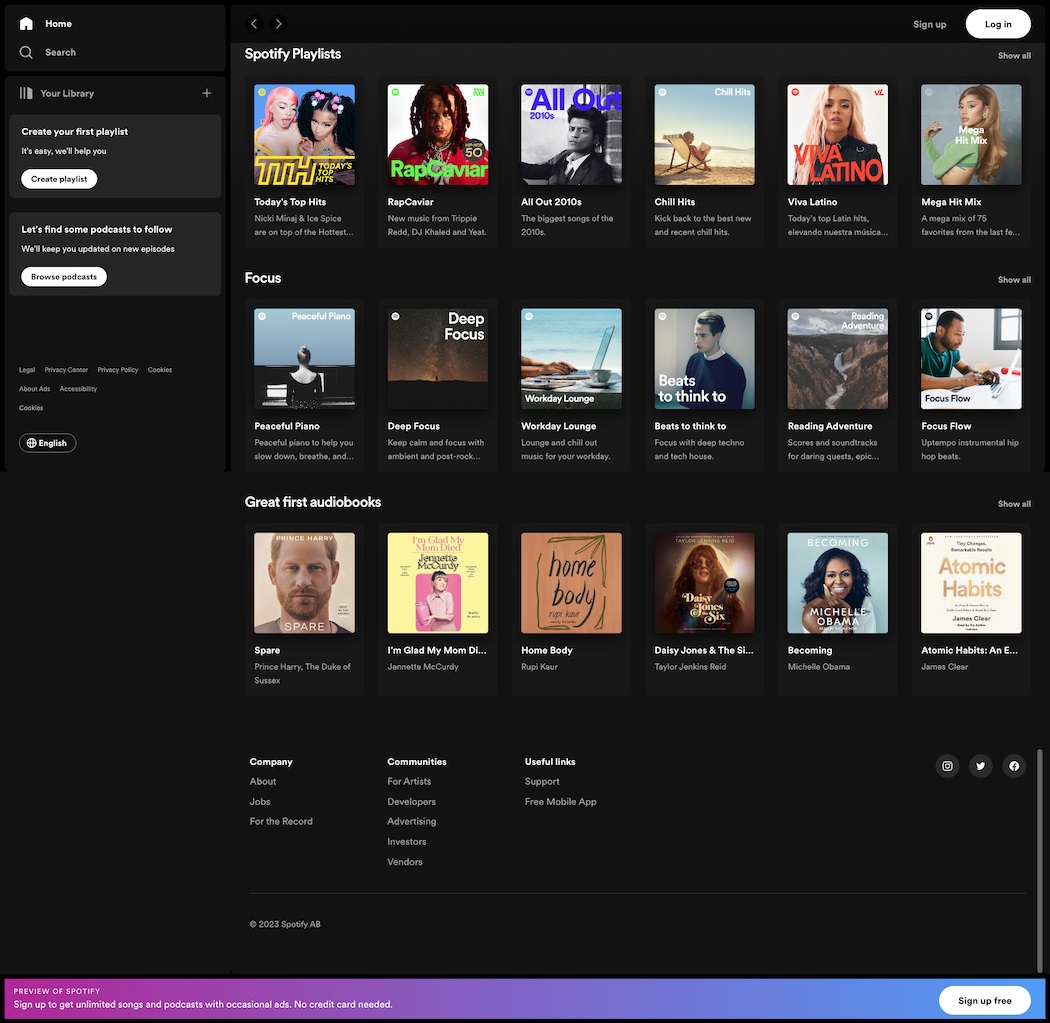Open the Privacy Policy link

(118, 370)
